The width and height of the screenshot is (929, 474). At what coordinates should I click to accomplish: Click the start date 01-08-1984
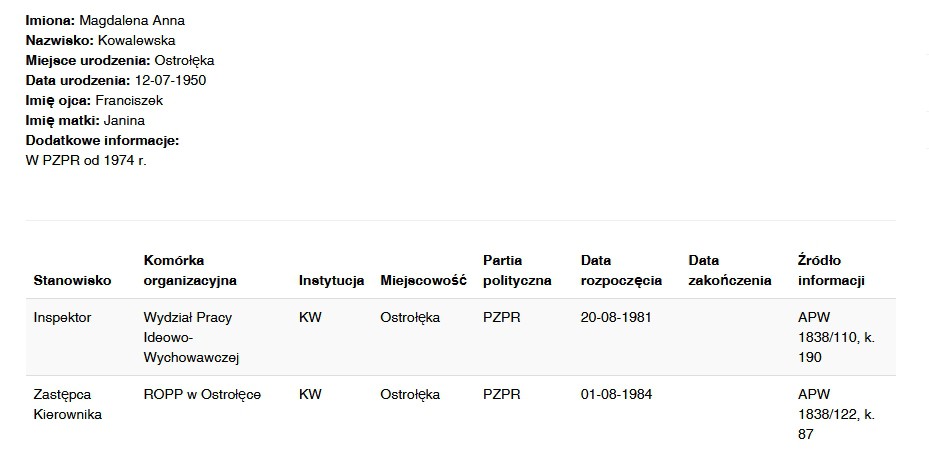coord(616,394)
